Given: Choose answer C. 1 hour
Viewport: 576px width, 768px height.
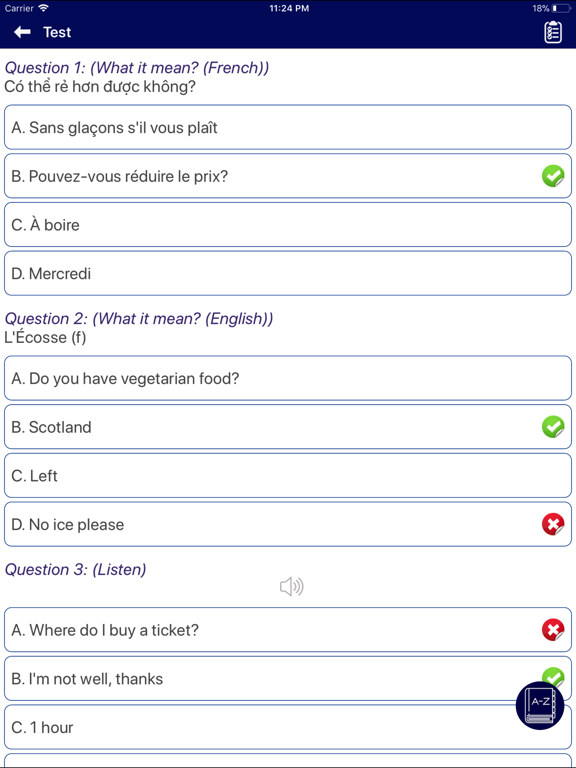Looking at the screenshot, I should 288,727.
